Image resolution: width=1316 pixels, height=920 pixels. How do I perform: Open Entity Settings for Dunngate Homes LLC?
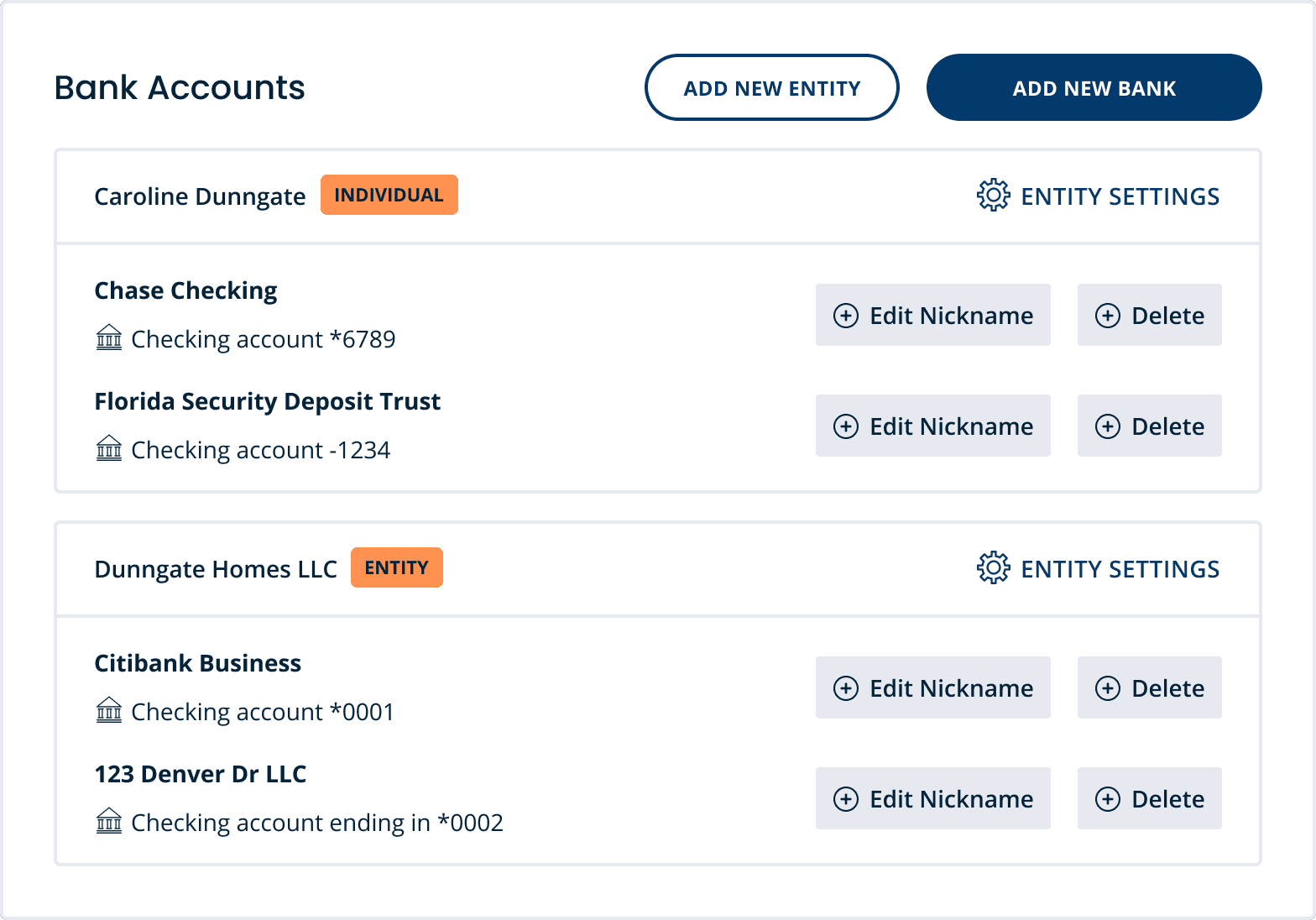coord(1099,568)
